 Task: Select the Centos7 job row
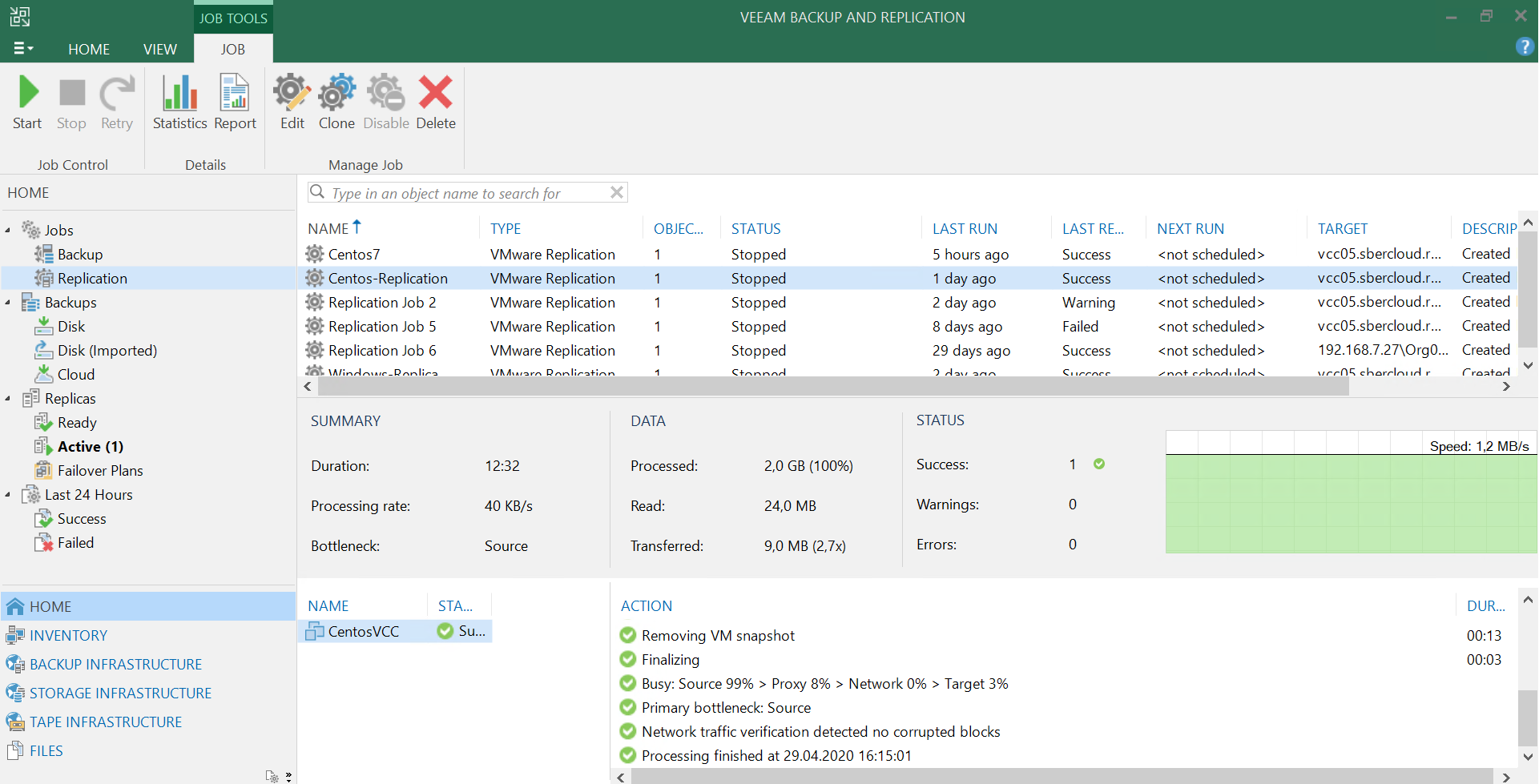click(x=907, y=255)
